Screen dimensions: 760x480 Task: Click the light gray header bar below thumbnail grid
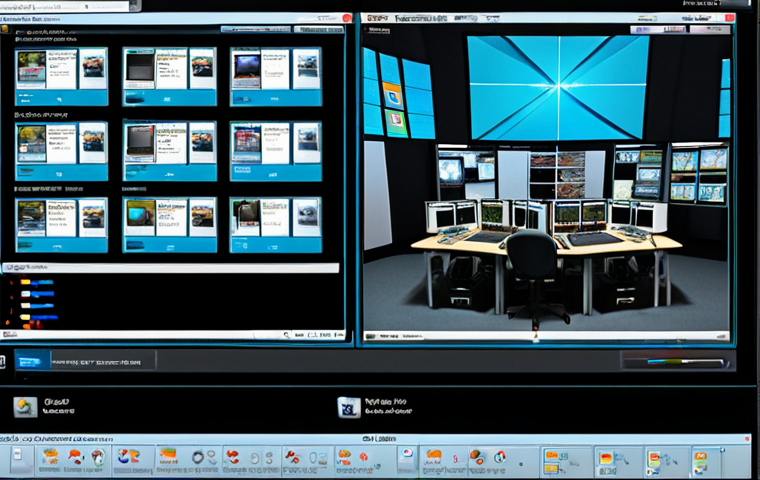coord(171,268)
